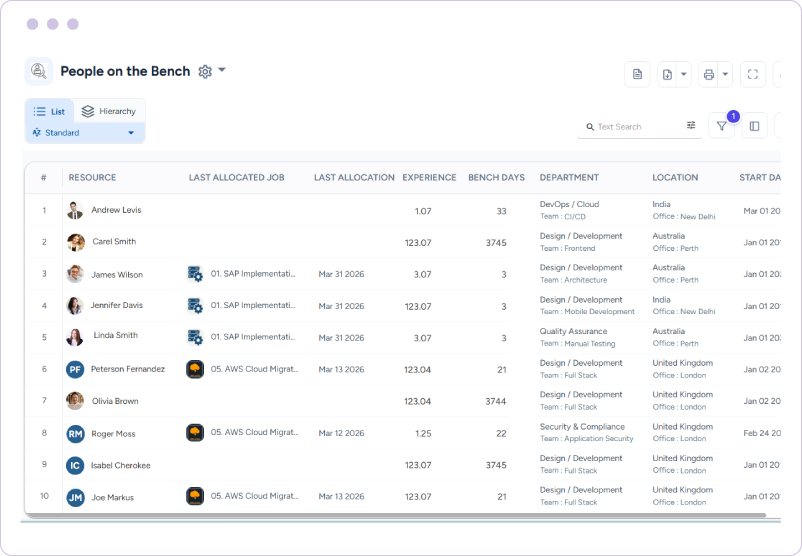The image size is (802, 556).
Task: Click SAP job icon in Linda Smith row
Action: tap(195, 338)
